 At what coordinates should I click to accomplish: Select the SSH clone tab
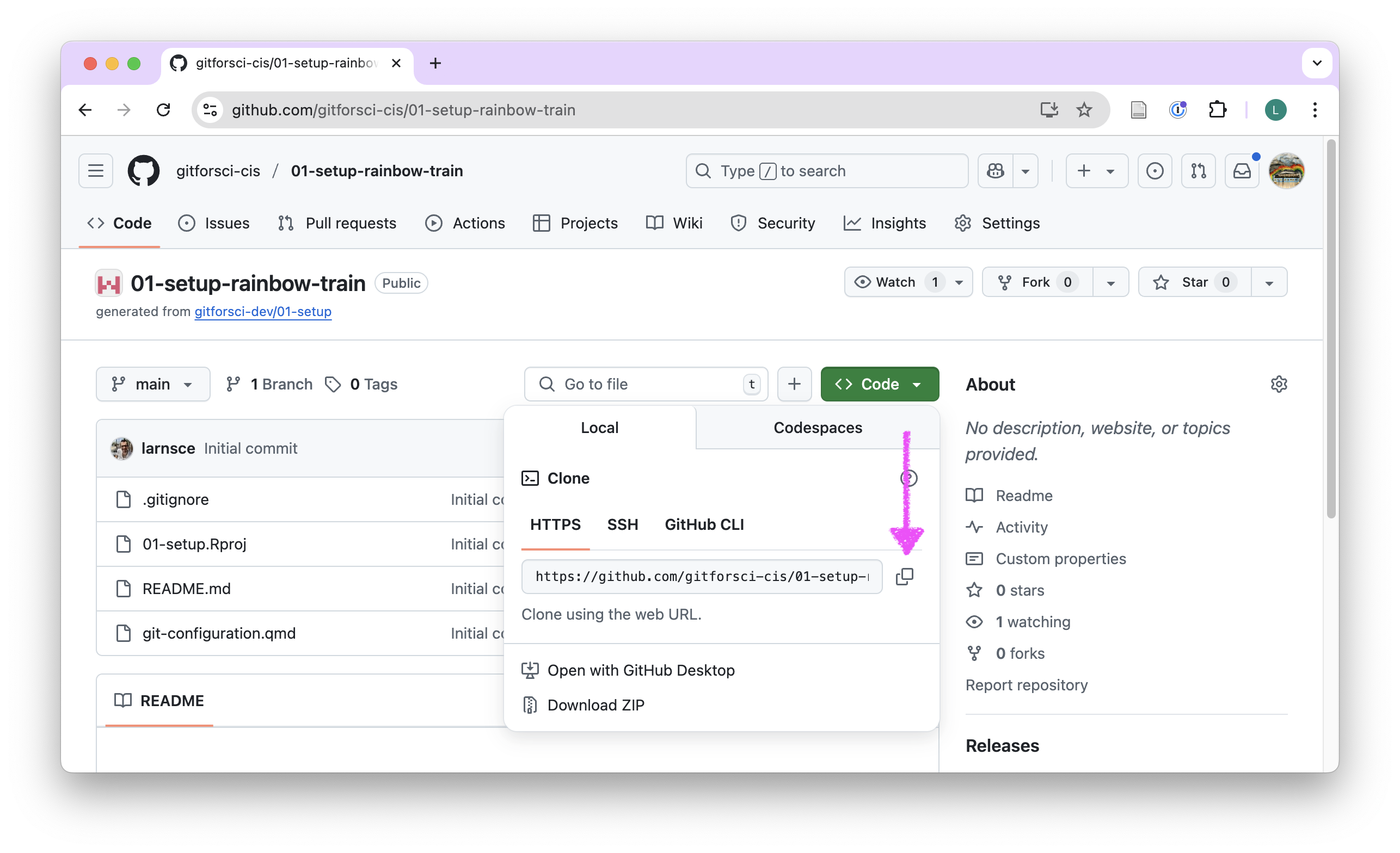point(622,525)
